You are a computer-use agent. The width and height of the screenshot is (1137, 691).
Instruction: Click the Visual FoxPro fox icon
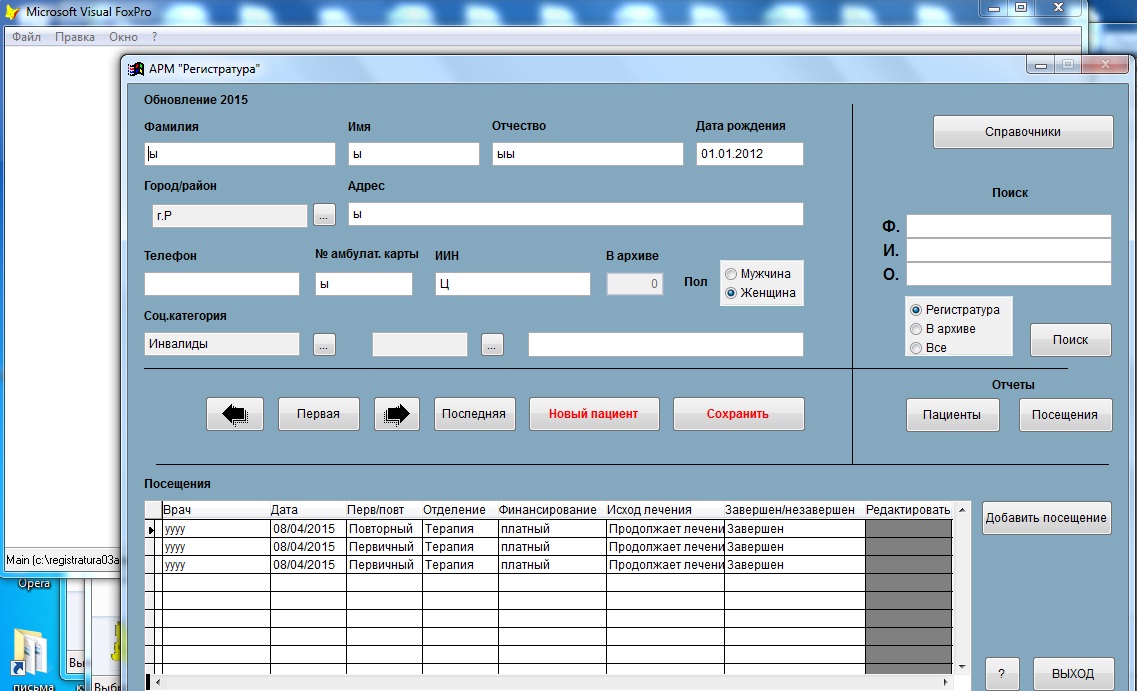12,12
